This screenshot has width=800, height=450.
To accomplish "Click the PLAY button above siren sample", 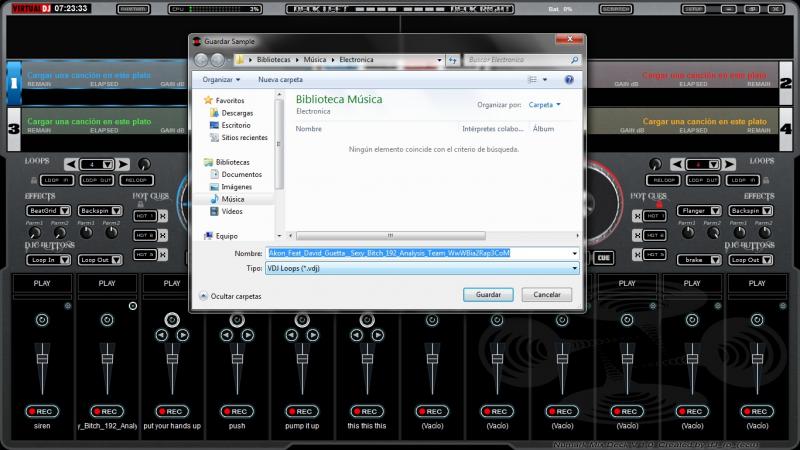I will tap(42, 283).
